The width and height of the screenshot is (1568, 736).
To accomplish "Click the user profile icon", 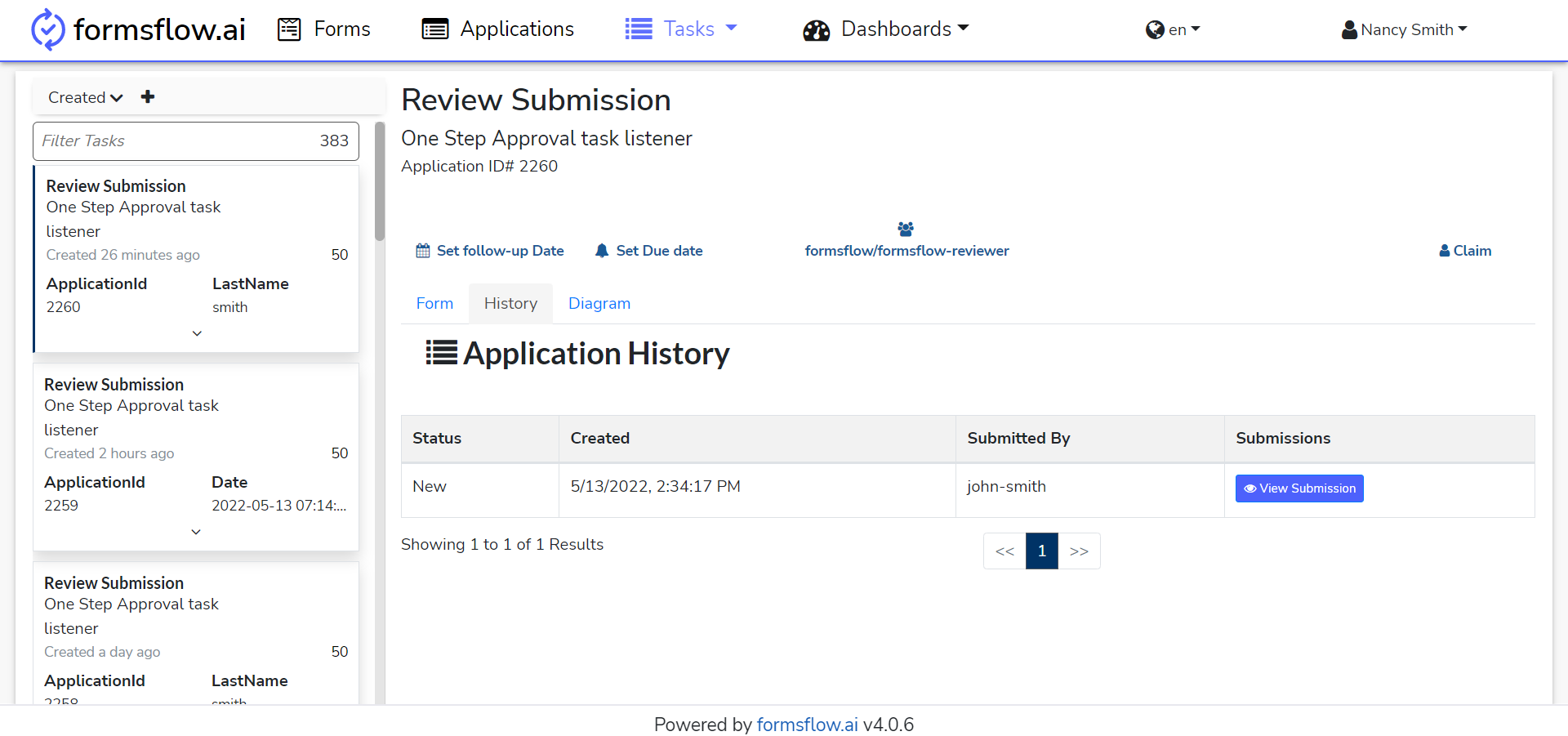I will tap(1349, 30).
